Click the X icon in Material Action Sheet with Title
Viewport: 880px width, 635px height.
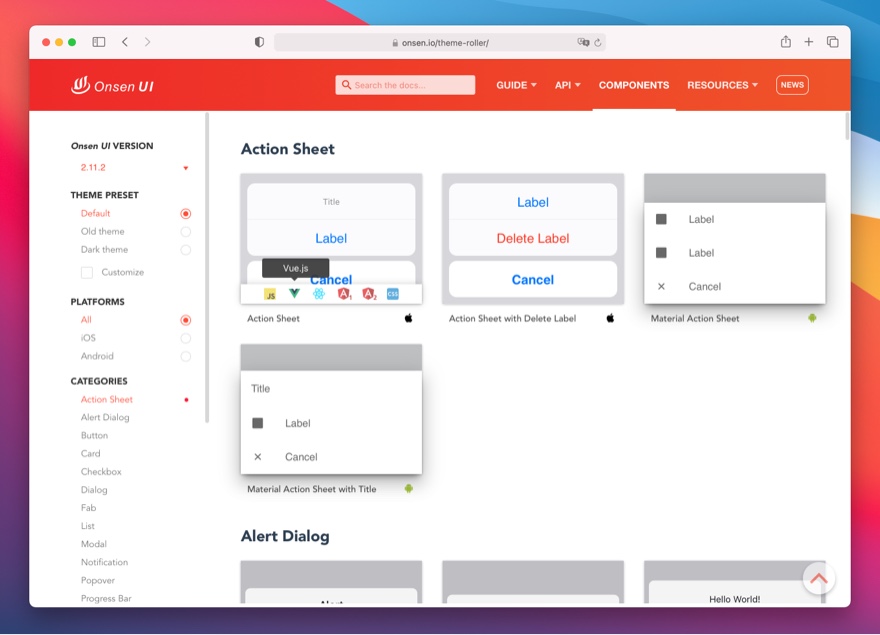[x=258, y=457]
